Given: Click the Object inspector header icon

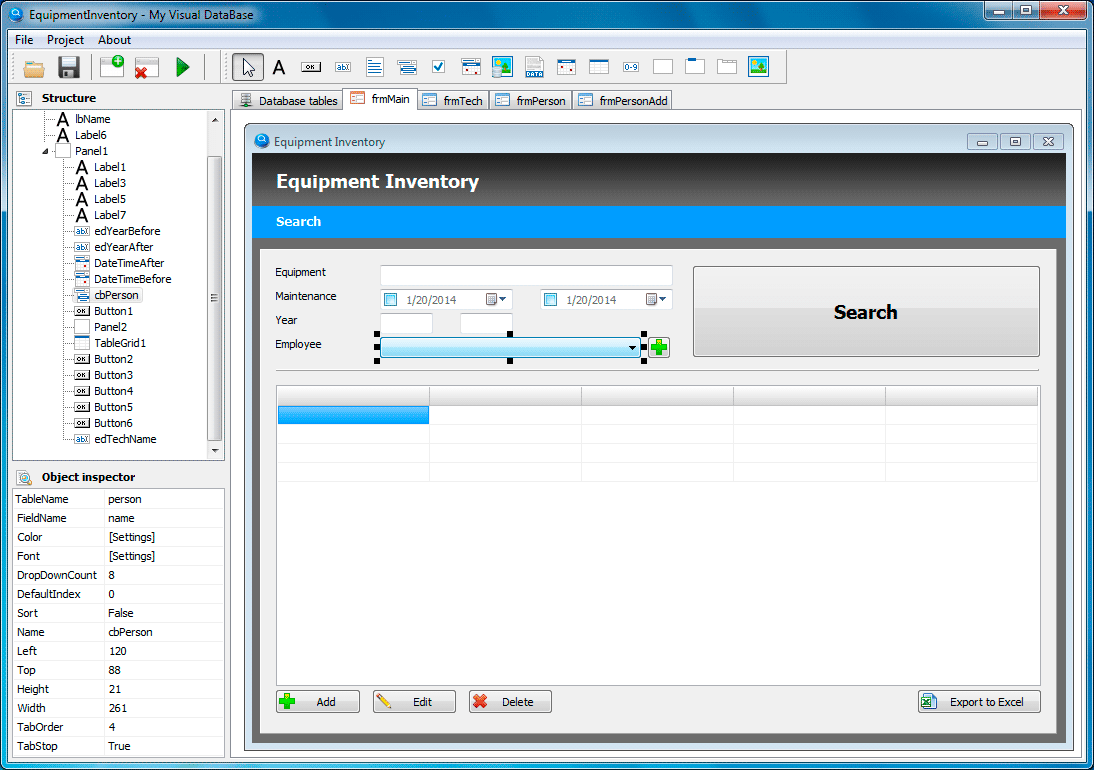Looking at the screenshot, I should click(25, 478).
